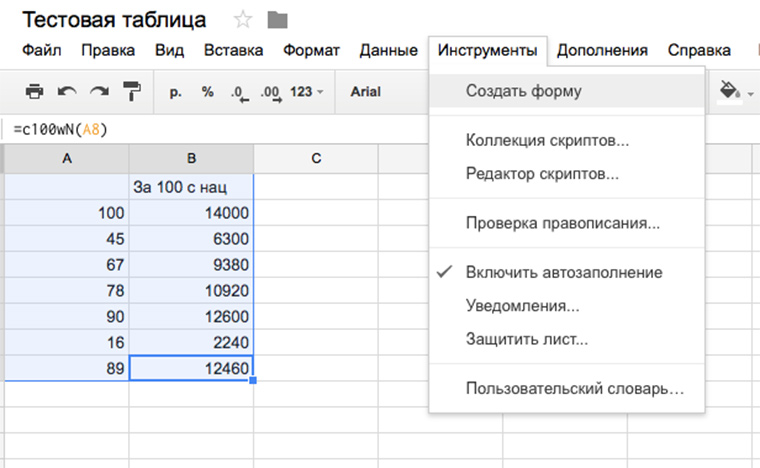The image size is (760, 468).
Task: Click the redo arrow icon
Action: tap(98, 92)
